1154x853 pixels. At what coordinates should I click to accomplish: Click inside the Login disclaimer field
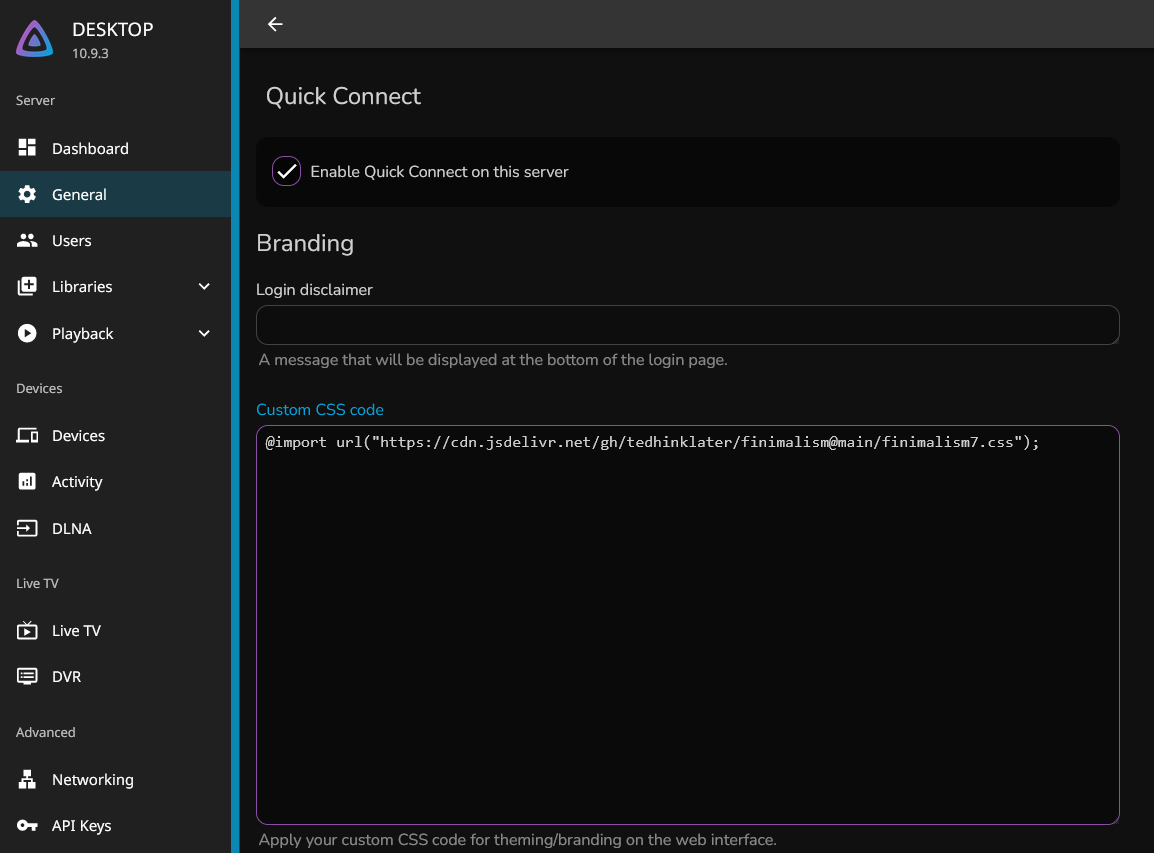pos(687,325)
